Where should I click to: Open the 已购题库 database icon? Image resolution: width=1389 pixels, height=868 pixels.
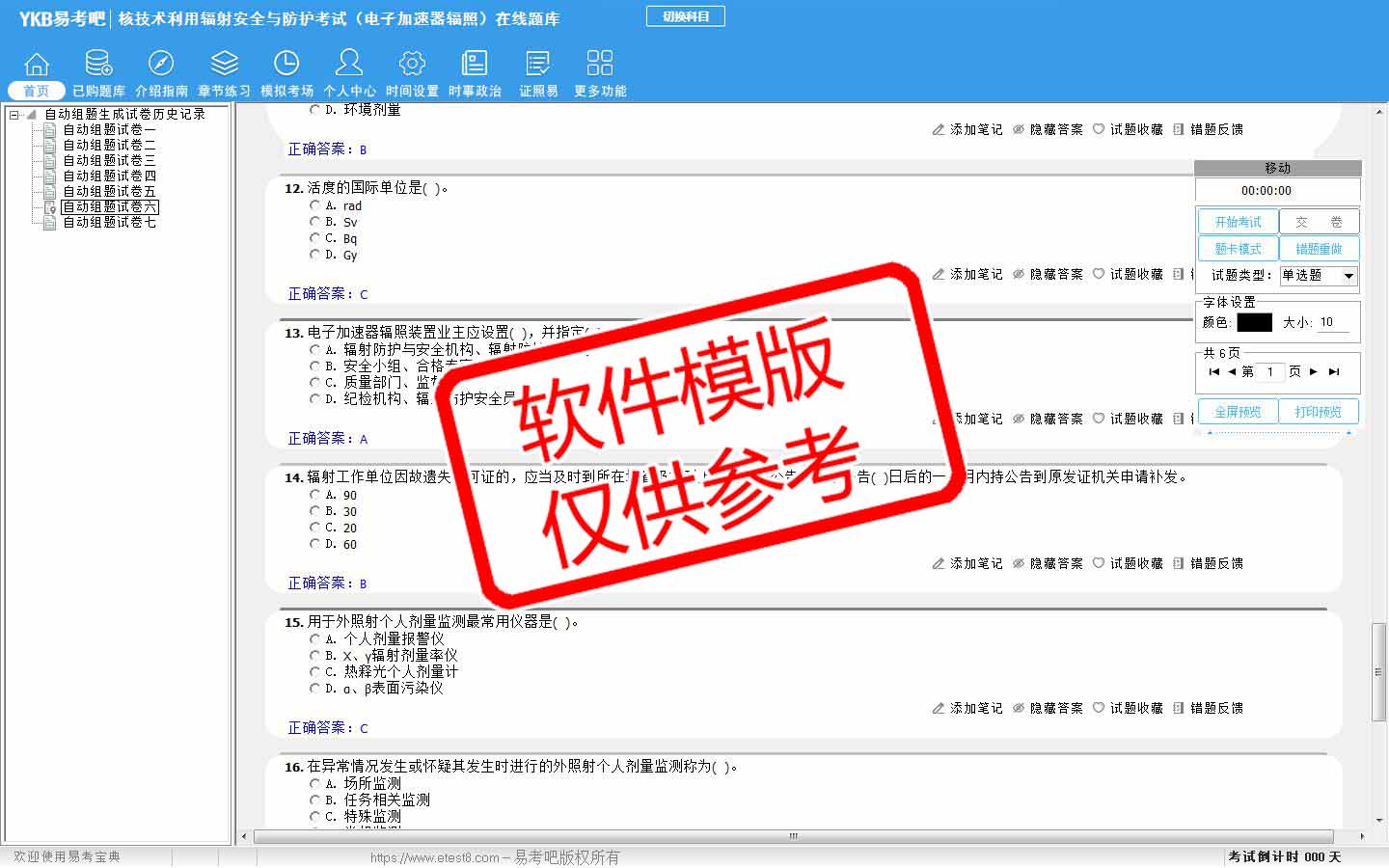[x=98, y=64]
